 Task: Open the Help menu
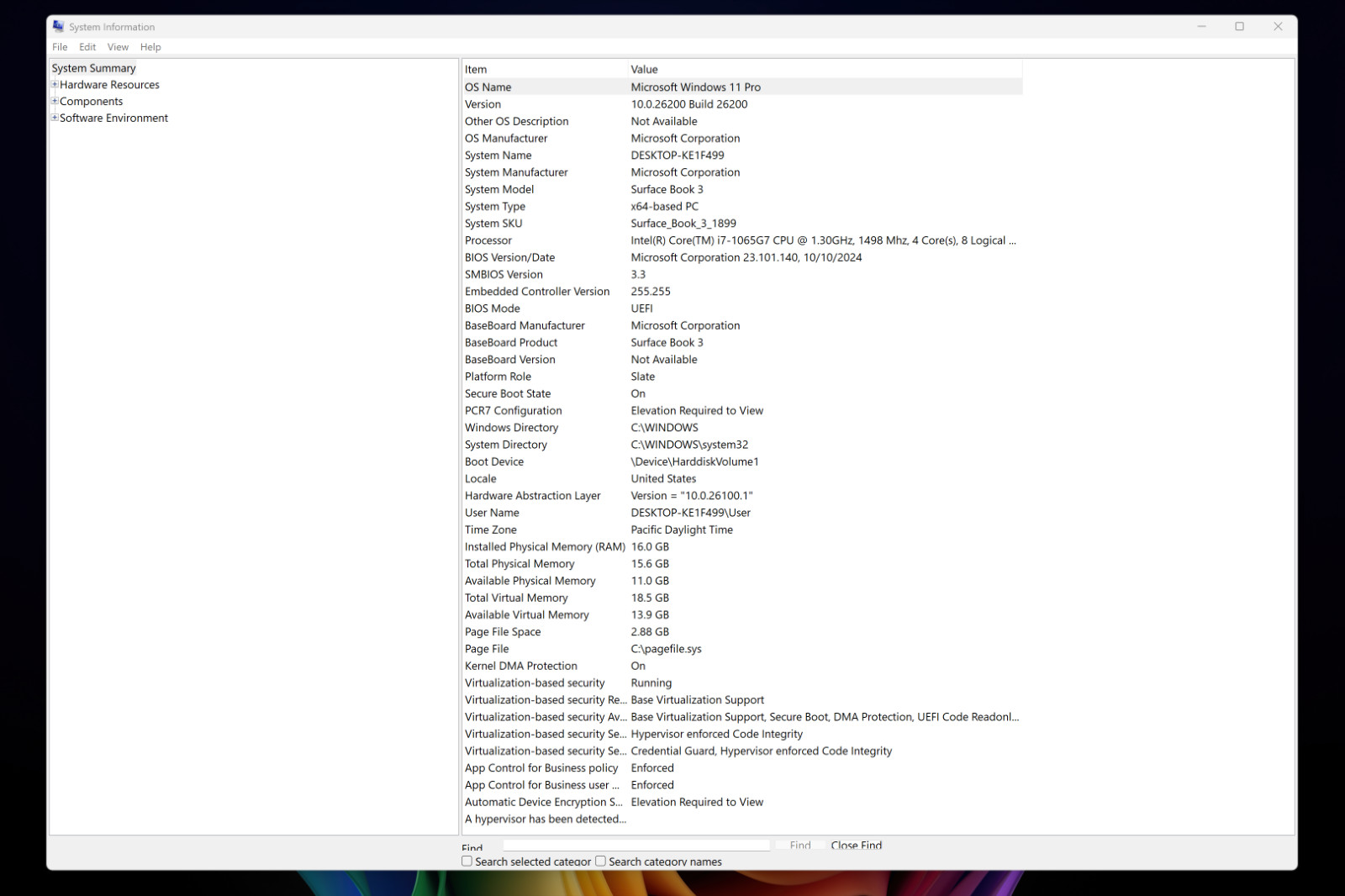pyautogui.click(x=150, y=47)
